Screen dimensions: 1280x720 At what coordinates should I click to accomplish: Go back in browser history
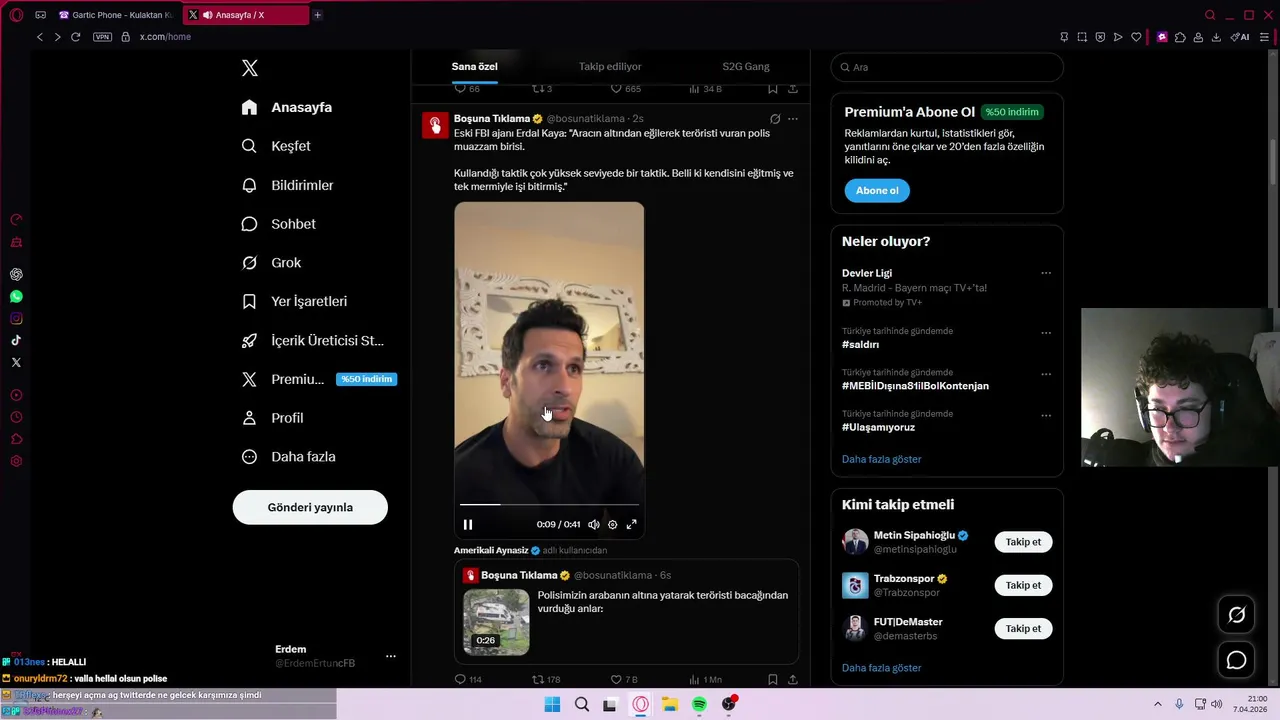coord(40,37)
